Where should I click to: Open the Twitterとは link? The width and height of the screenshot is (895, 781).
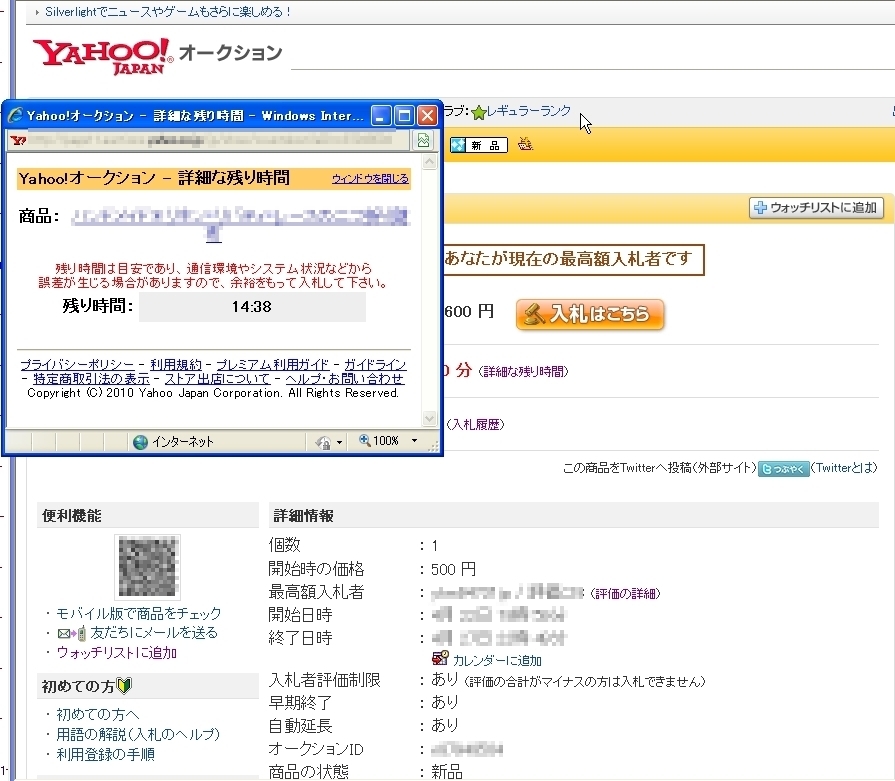point(844,468)
